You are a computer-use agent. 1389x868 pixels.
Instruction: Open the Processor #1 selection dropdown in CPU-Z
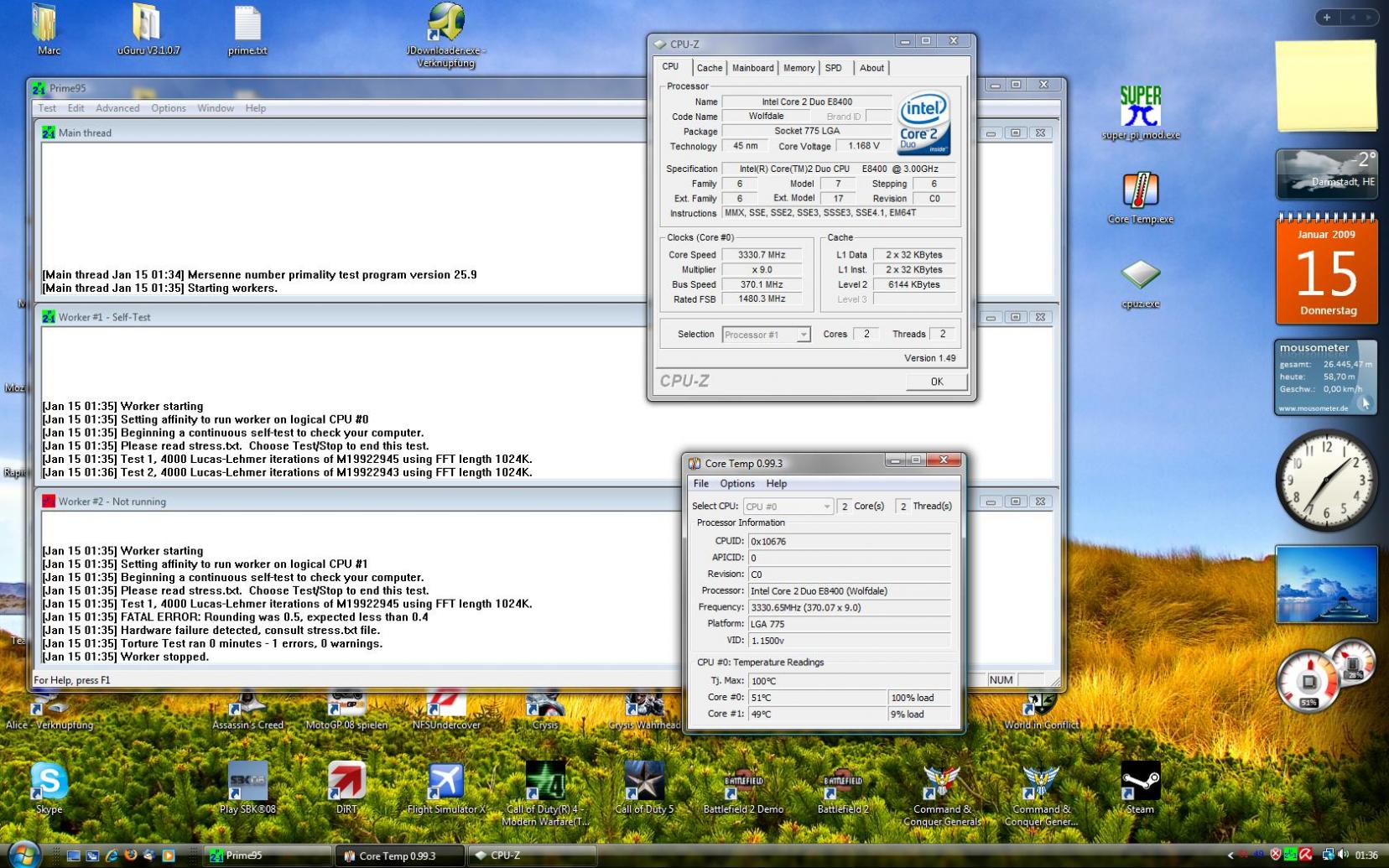pyautogui.click(x=766, y=335)
